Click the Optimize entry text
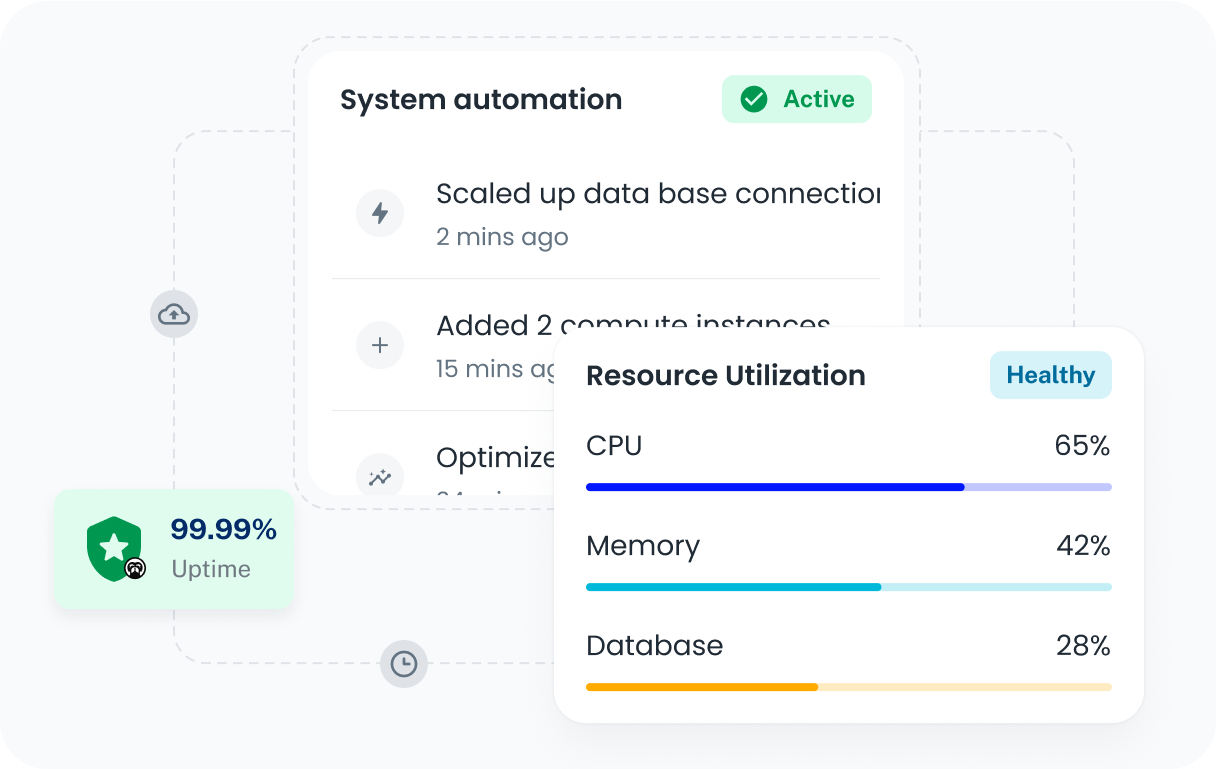This screenshot has width=1216, height=769. point(495,458)
